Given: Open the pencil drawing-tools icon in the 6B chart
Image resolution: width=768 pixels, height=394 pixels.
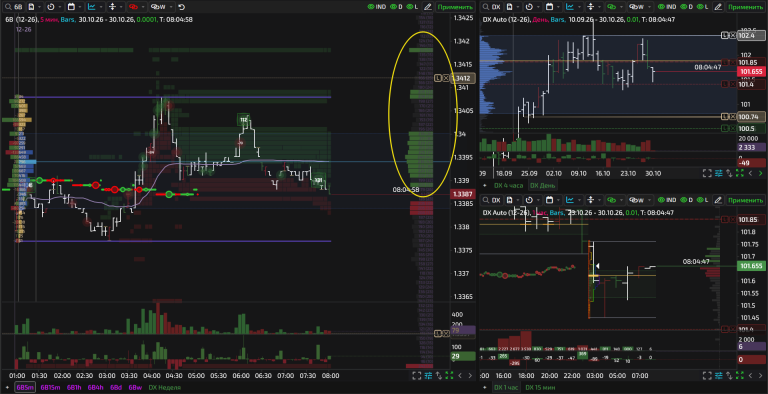Looking at the screenshot, I should (428, 7).
